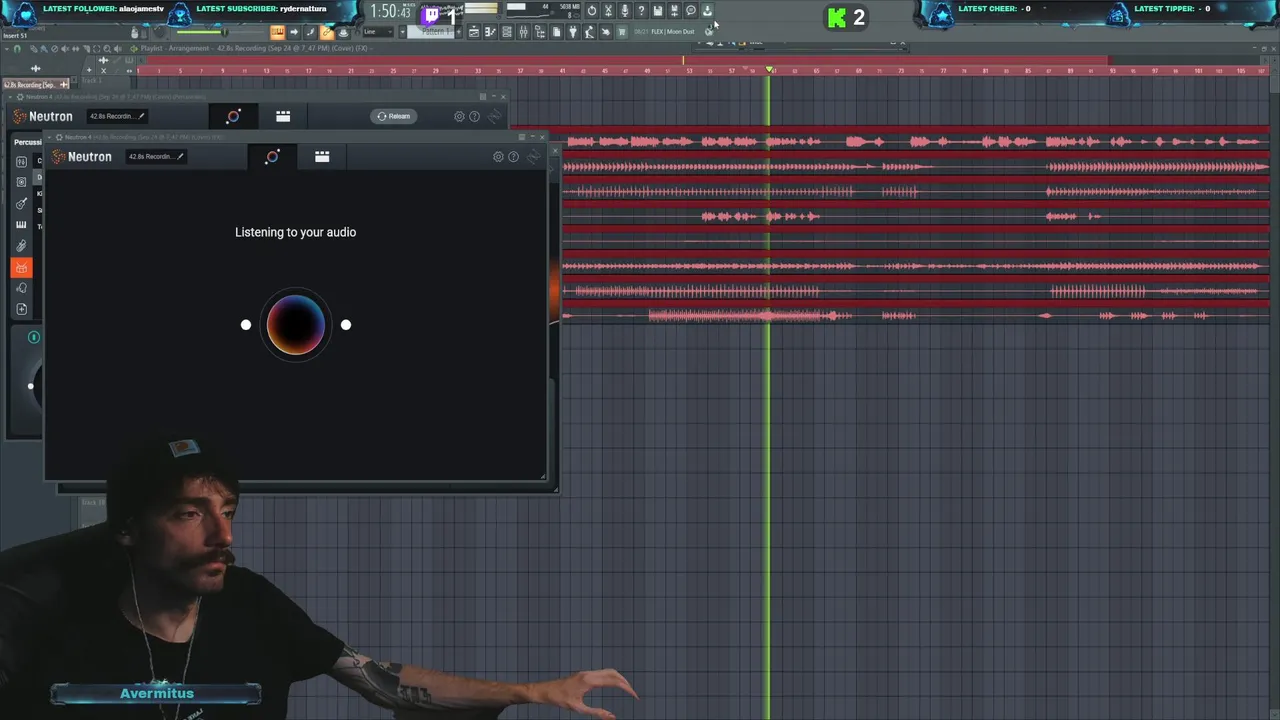Click the save floppy disk toolbar icon
Screen dimensions: 1280x720
tap(657, 10)
